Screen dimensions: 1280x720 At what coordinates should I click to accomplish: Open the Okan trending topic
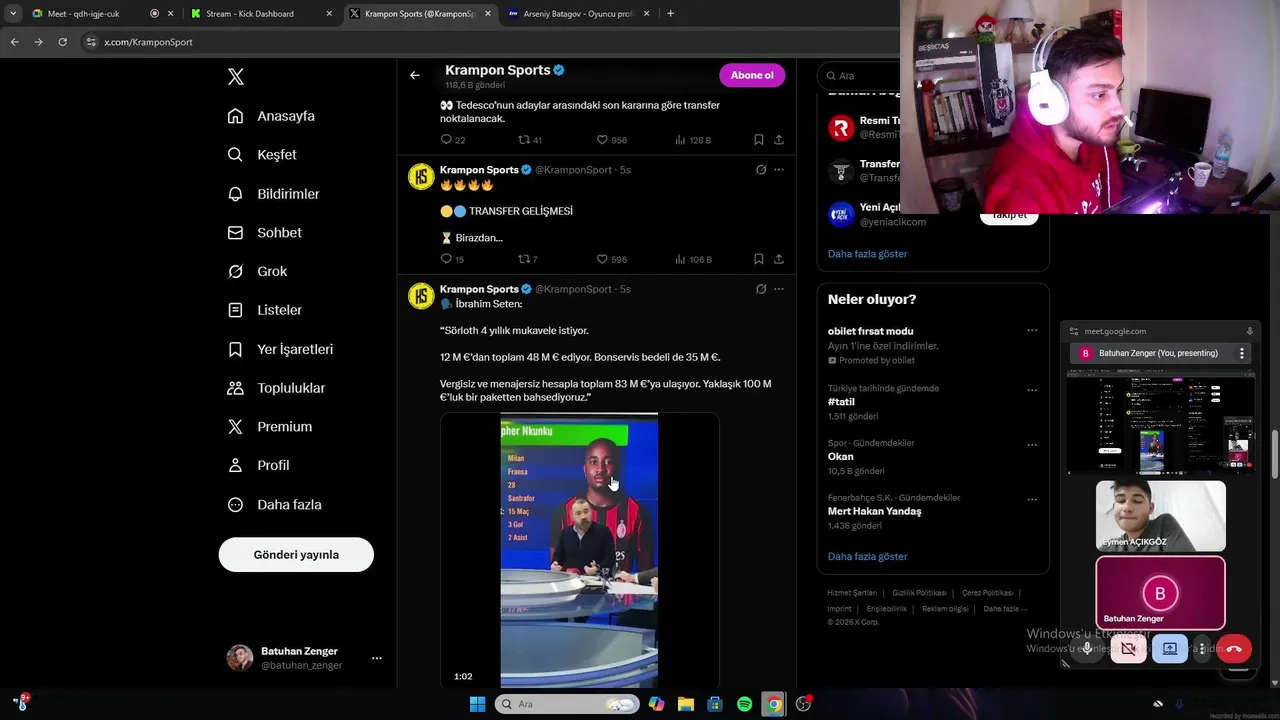pos(840,457)
